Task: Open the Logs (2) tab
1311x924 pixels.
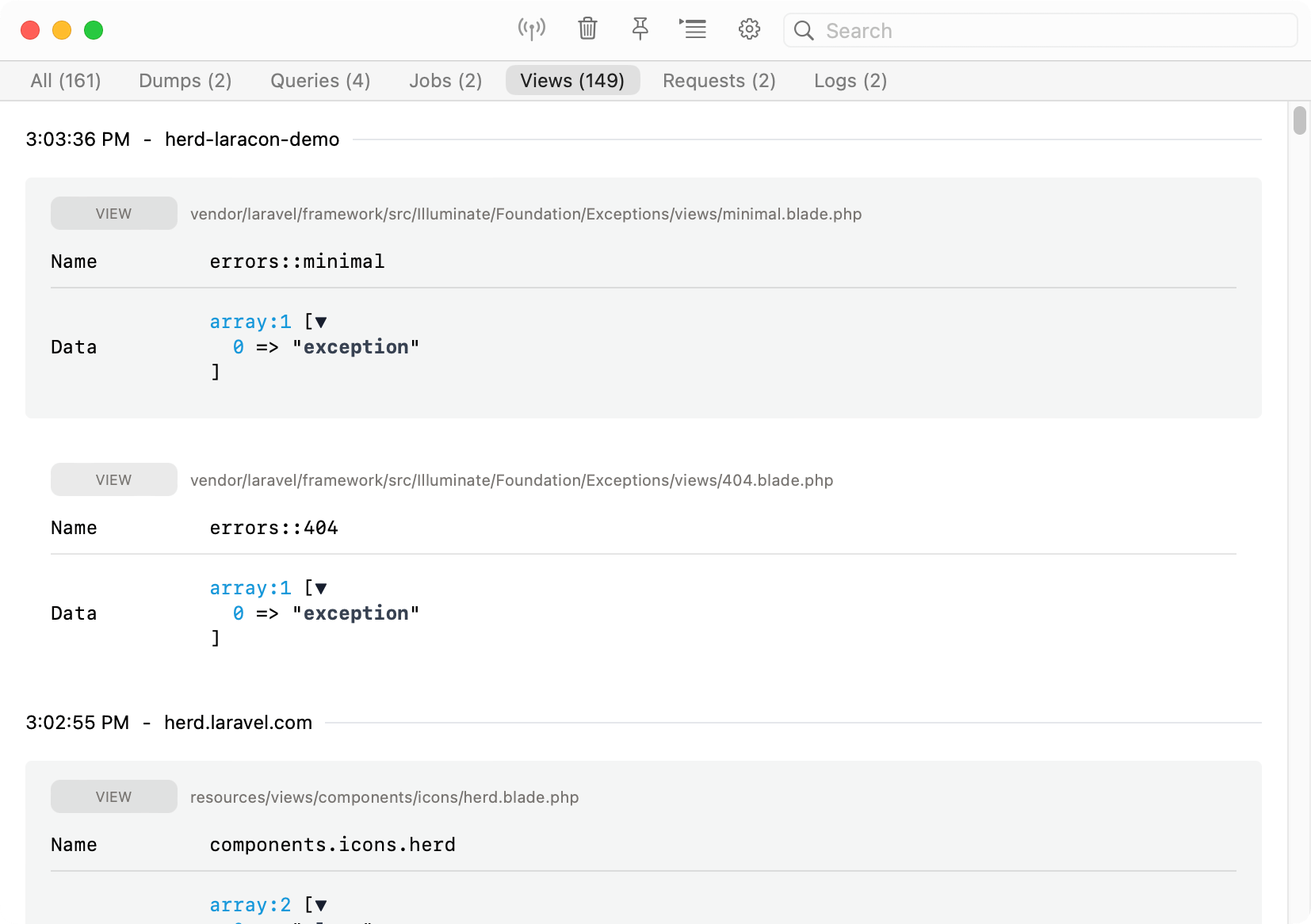Action: pyautogui.click(x=850, y=81)
